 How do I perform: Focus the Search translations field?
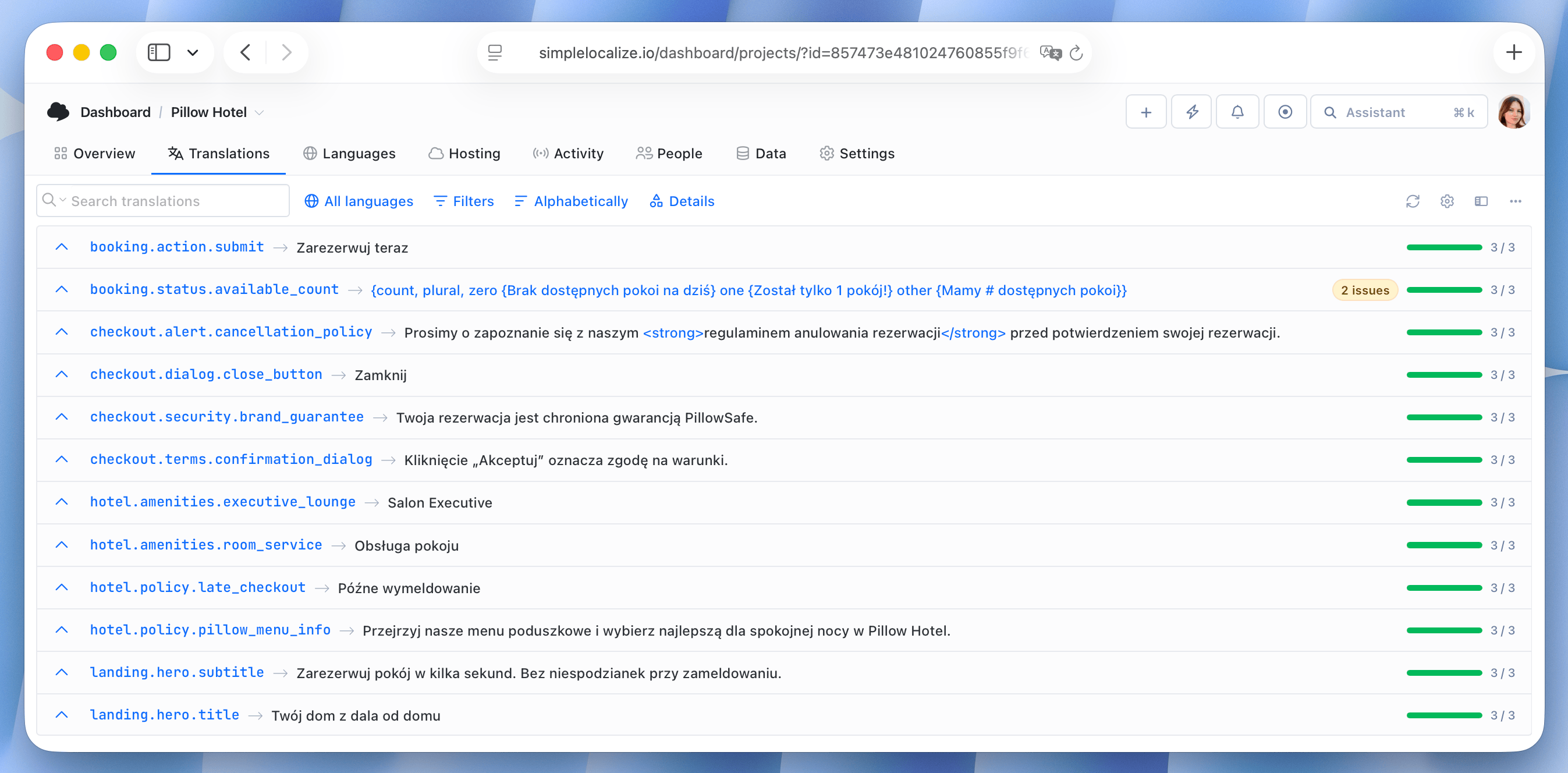tap(162, 201)
